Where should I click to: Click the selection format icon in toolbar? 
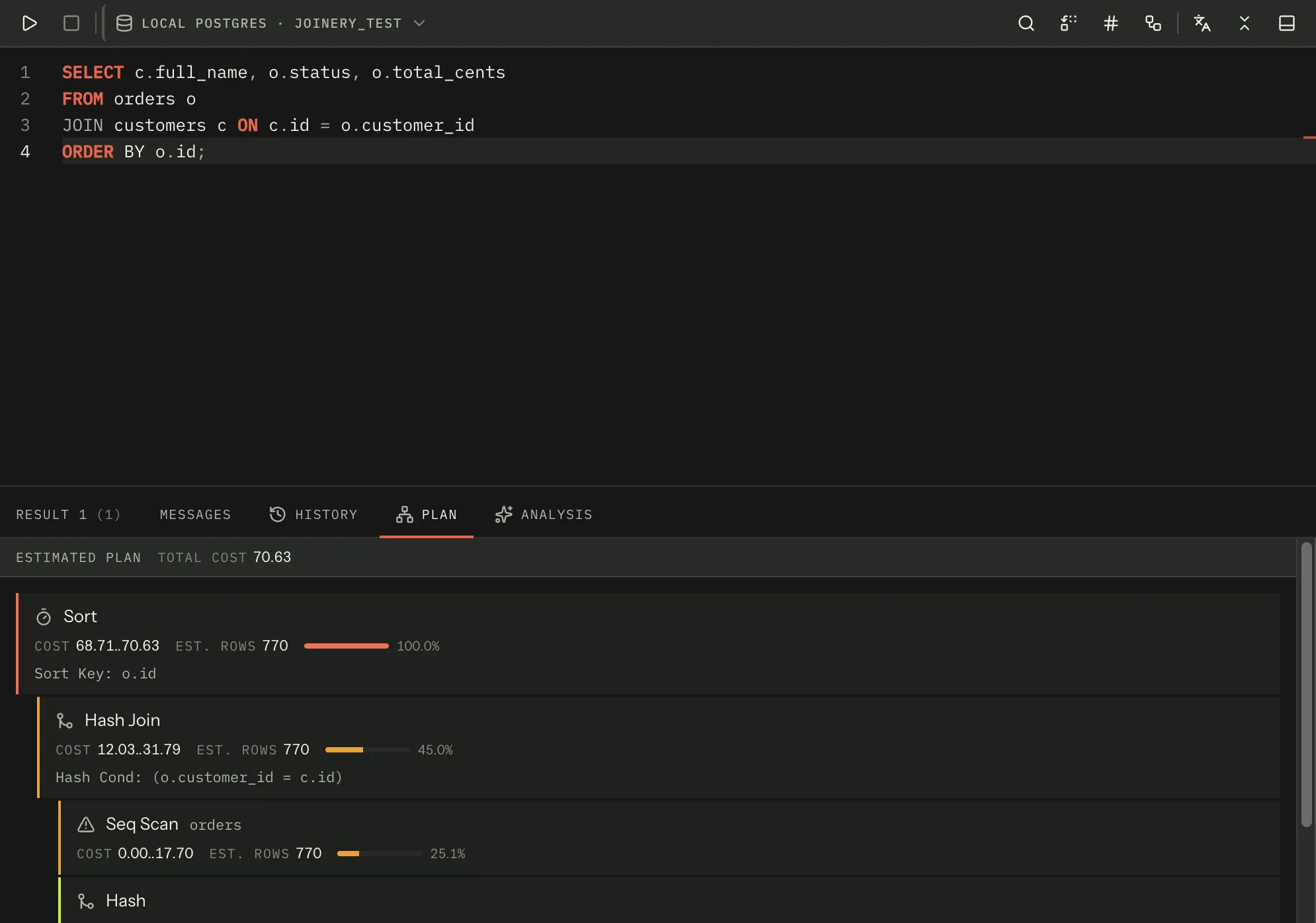tap(1069, 23)
